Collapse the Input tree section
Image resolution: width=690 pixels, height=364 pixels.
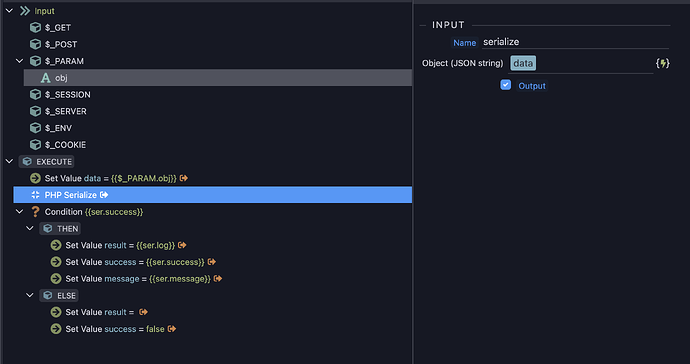click(x=9, y=11)
